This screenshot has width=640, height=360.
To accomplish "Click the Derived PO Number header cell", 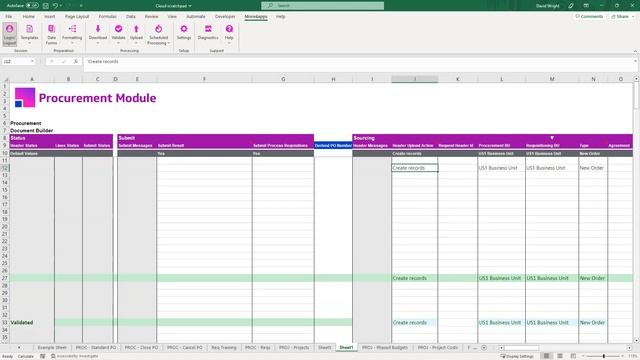I will click(333, 145).
